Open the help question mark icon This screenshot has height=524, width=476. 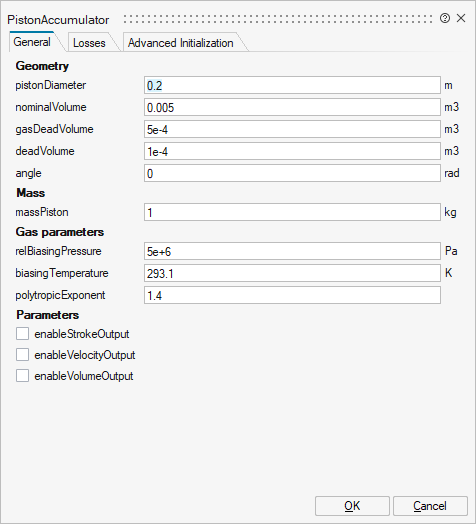coord(445,18)
